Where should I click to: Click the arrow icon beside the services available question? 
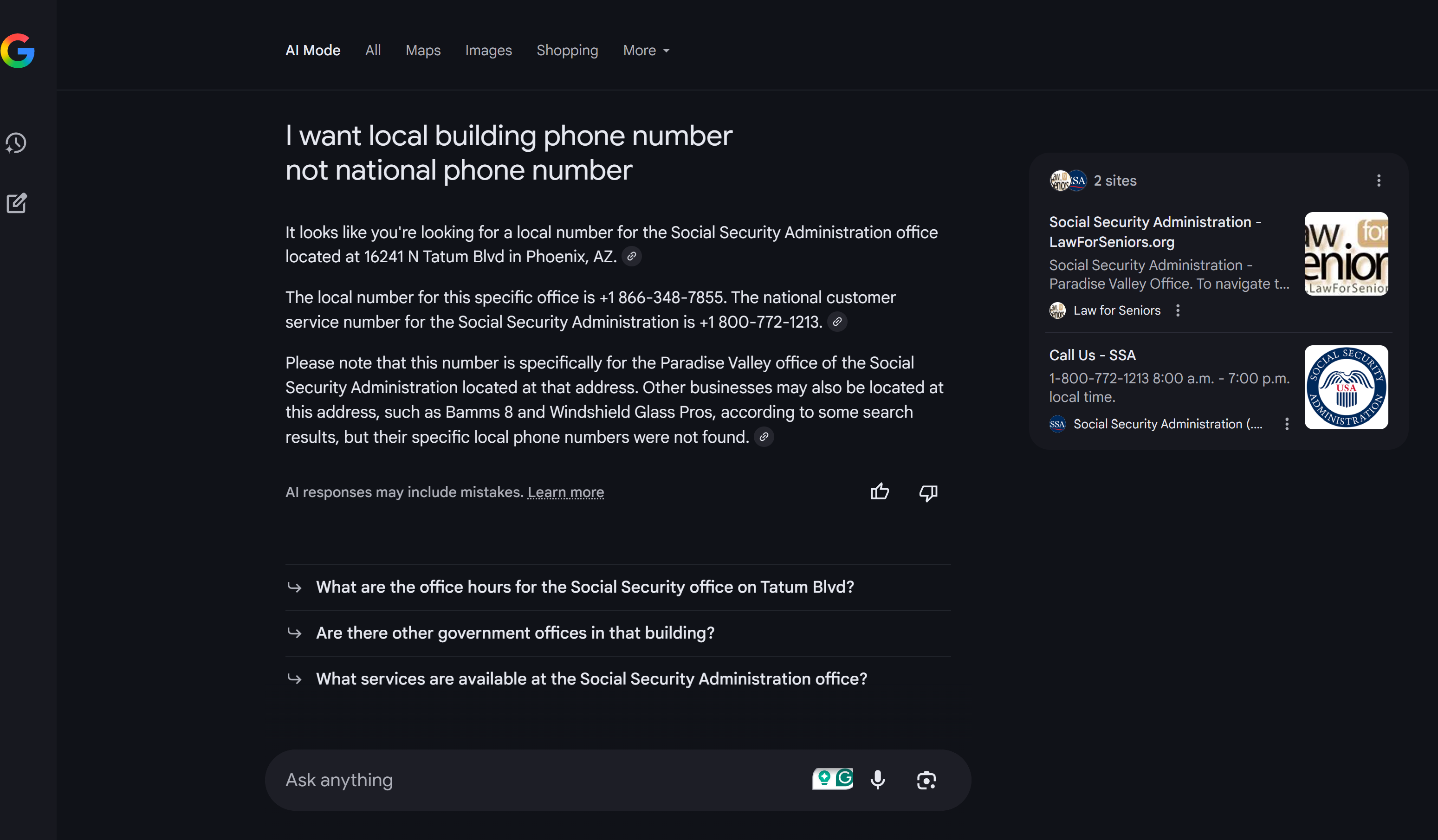(294, 679)
